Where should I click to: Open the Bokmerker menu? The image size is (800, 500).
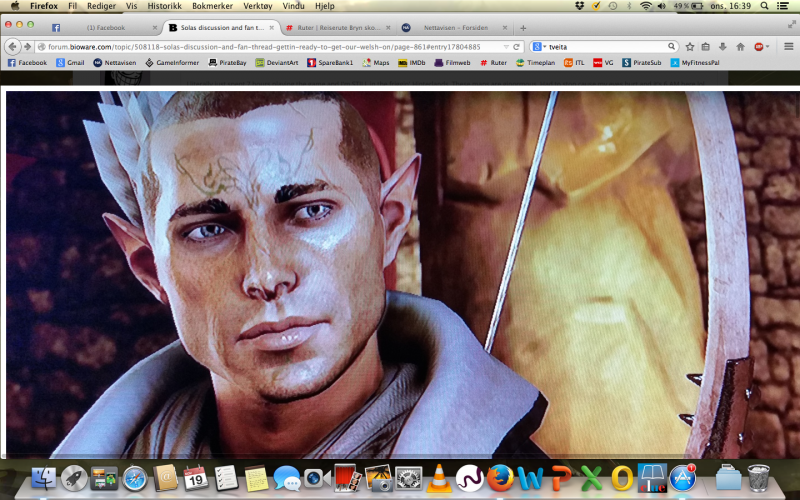212,5
